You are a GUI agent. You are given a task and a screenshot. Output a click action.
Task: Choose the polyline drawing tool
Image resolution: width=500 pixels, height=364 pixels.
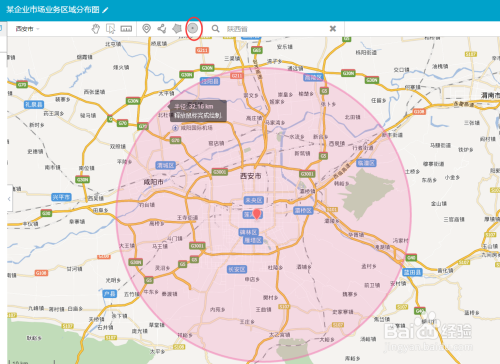[x=162, y=29]
